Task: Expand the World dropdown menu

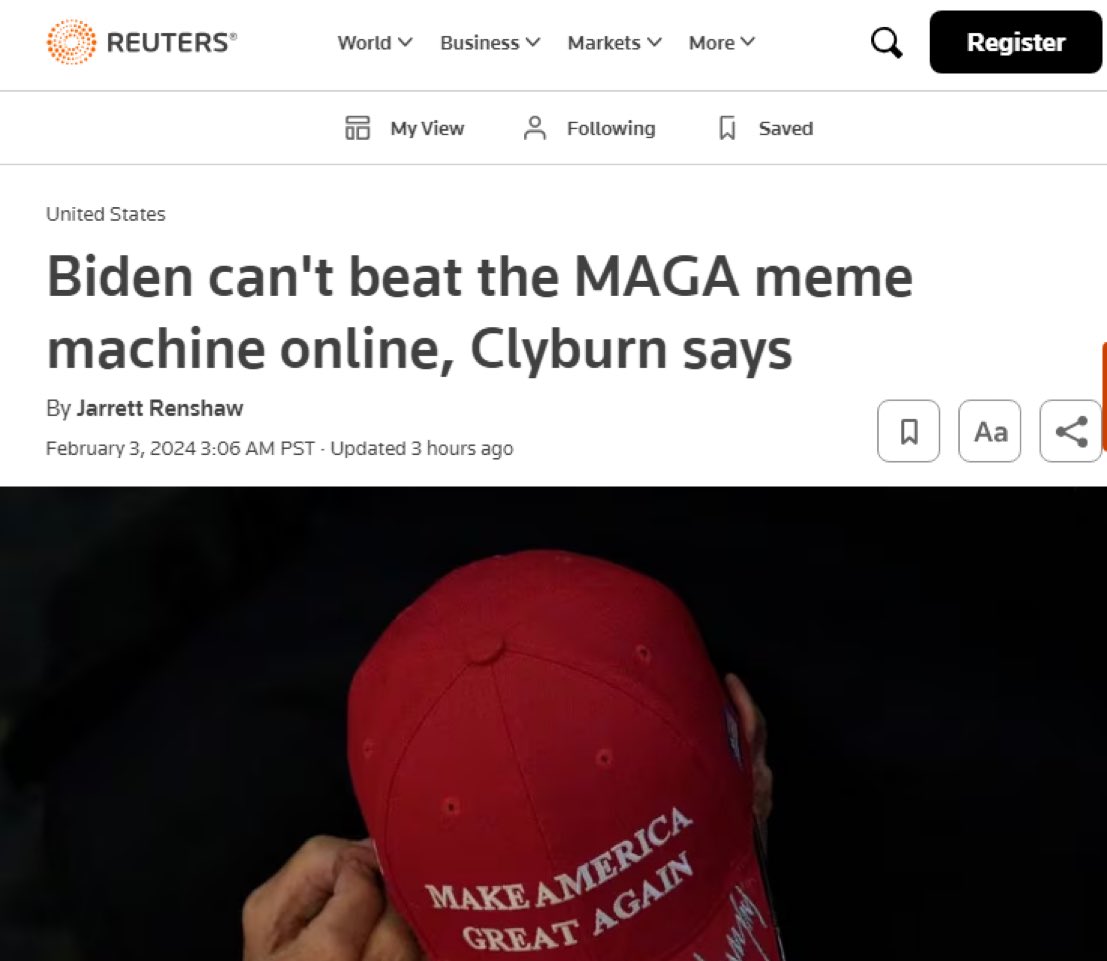Action: click(375, 42)
